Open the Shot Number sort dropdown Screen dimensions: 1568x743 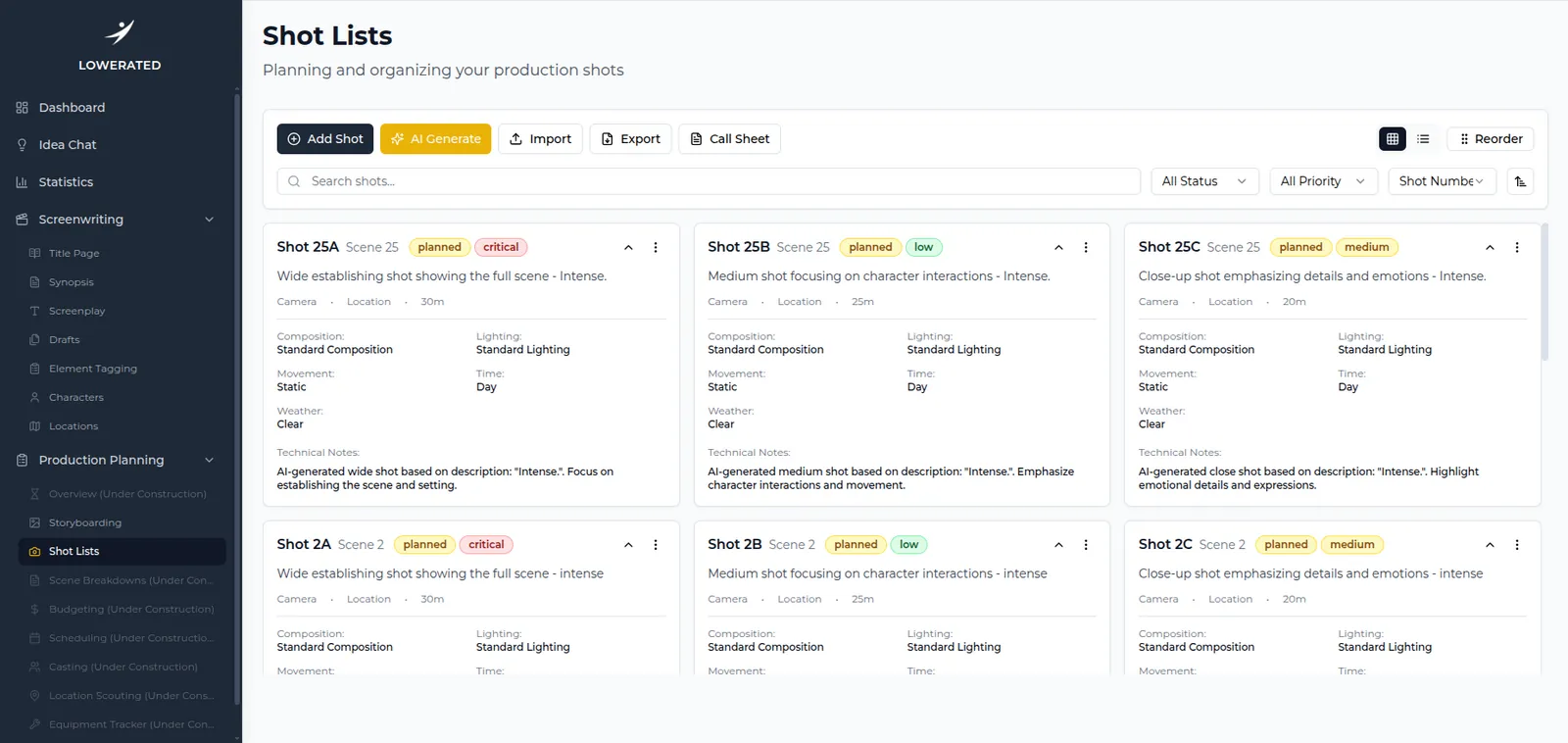pos(1442,181)
